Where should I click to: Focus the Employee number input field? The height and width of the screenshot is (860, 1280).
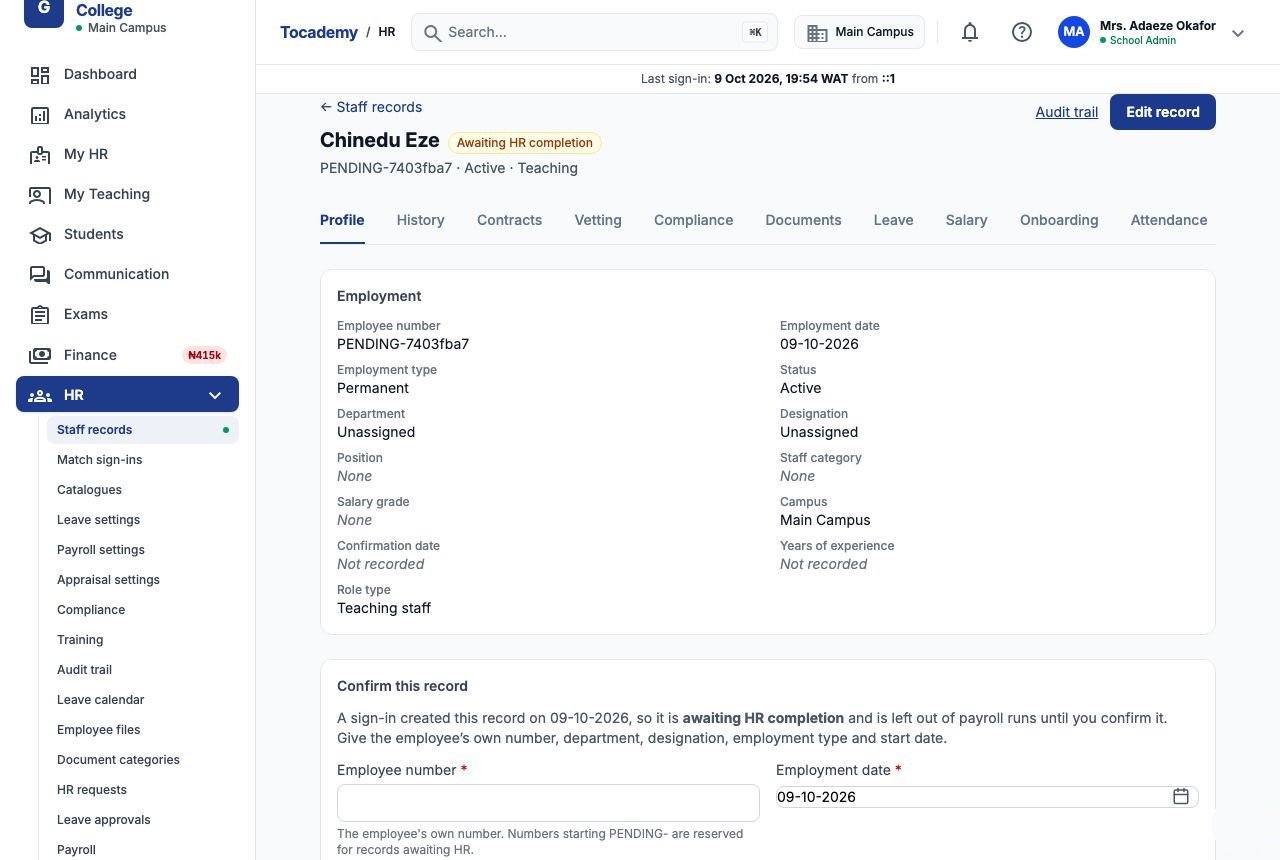tap(548, 803)
